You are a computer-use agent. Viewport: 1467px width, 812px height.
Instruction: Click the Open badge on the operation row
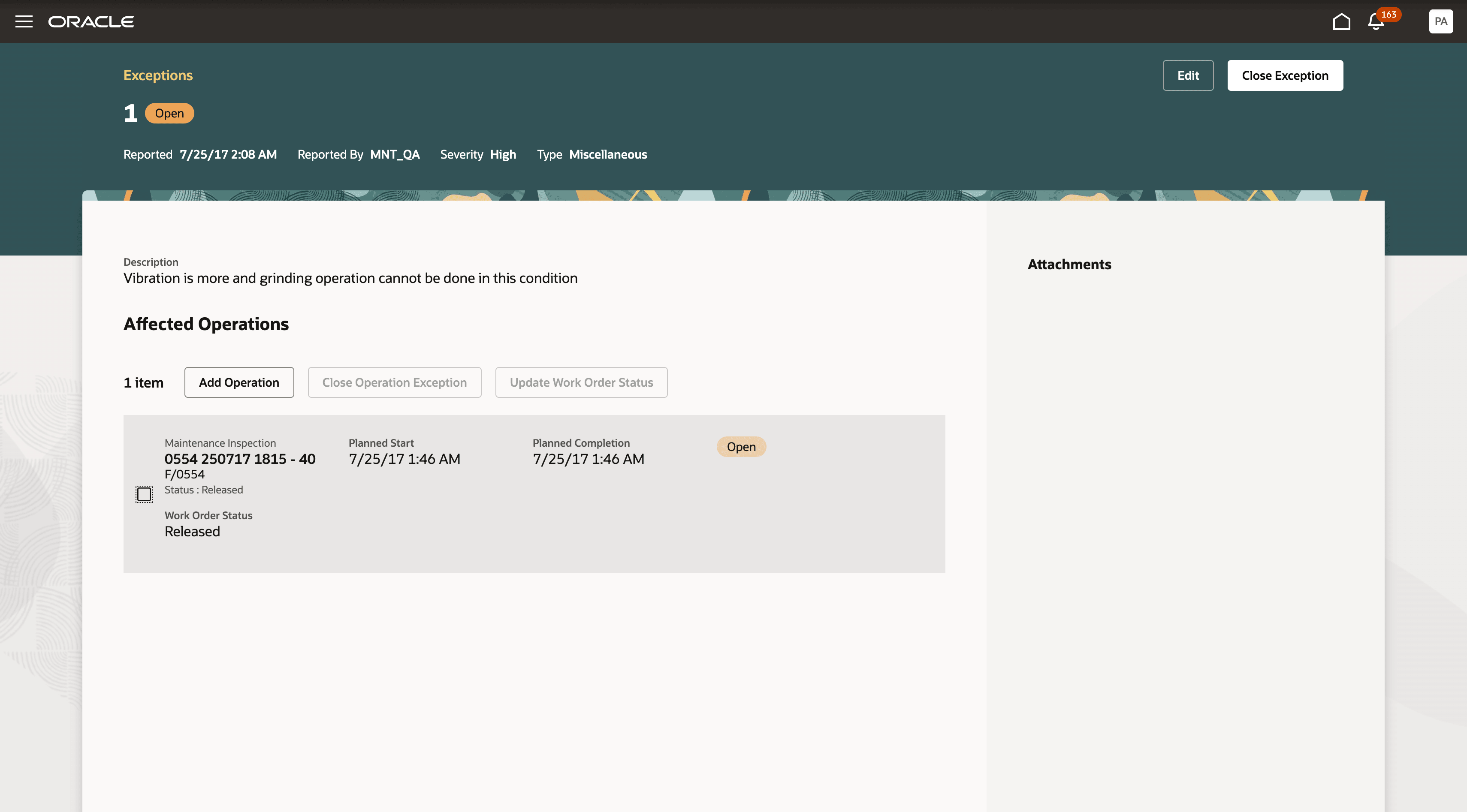pos(741,447)
